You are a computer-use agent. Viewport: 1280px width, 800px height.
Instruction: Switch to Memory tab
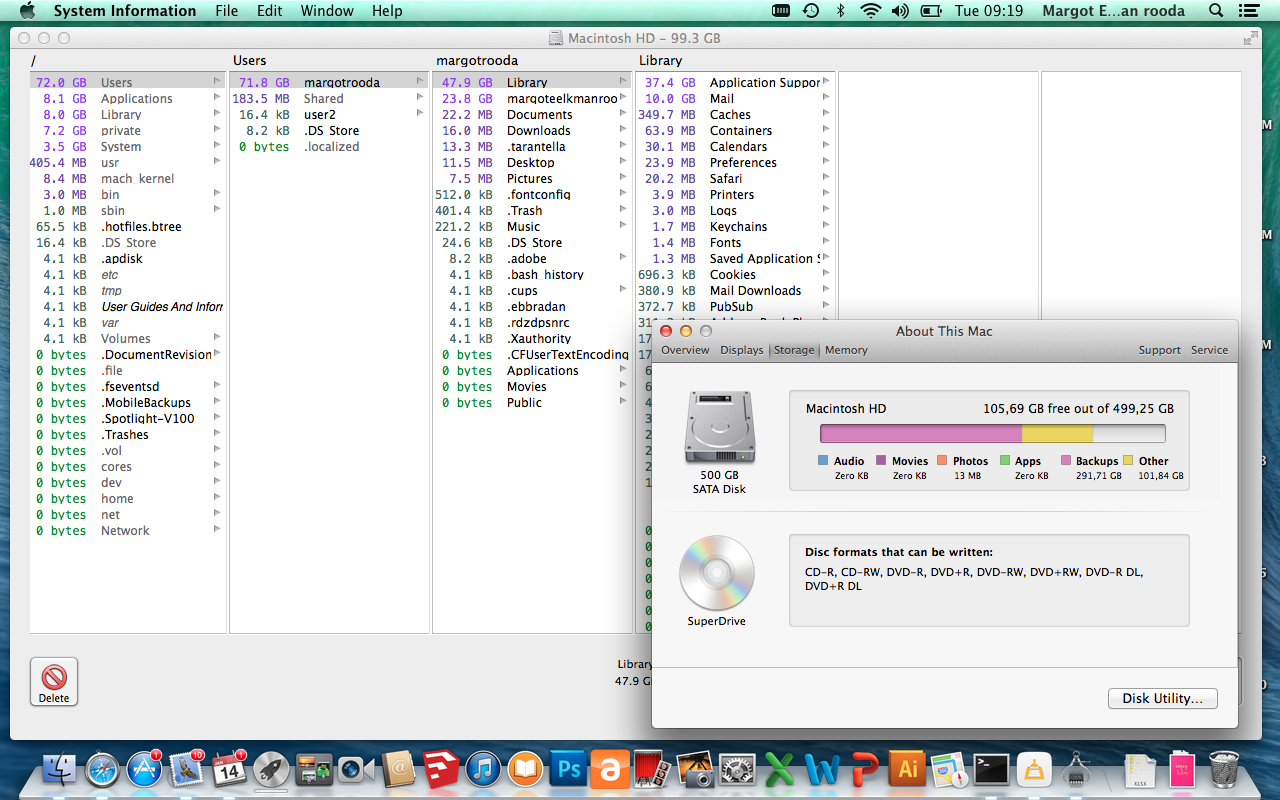(x=846, y=350)
